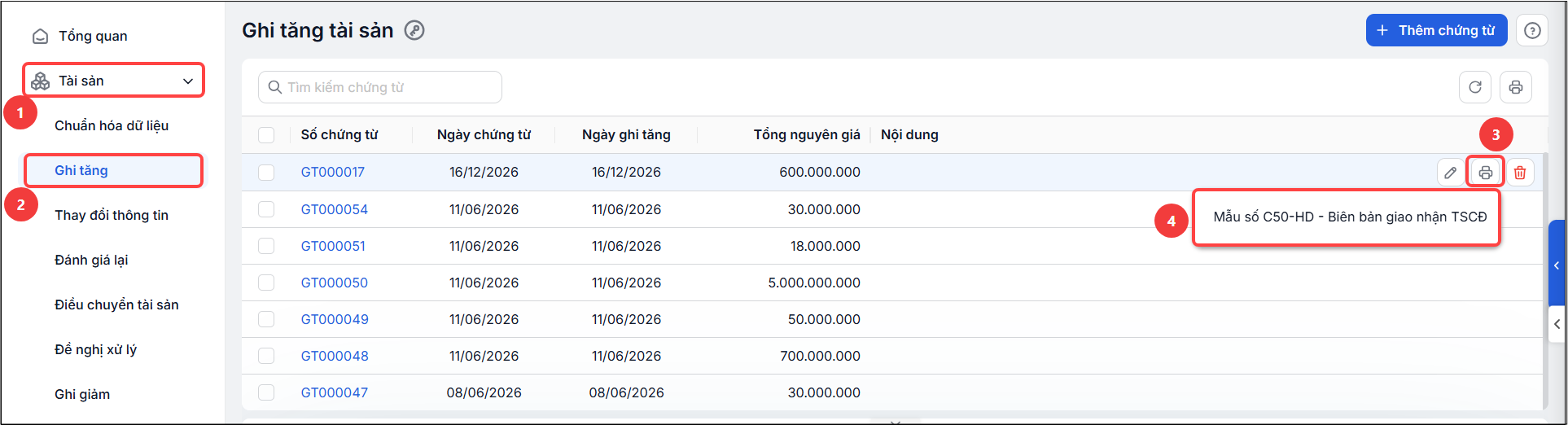The image size is (1568, 425).
Task: Click the 5.000.000.000 value cell
Action: 814,283
